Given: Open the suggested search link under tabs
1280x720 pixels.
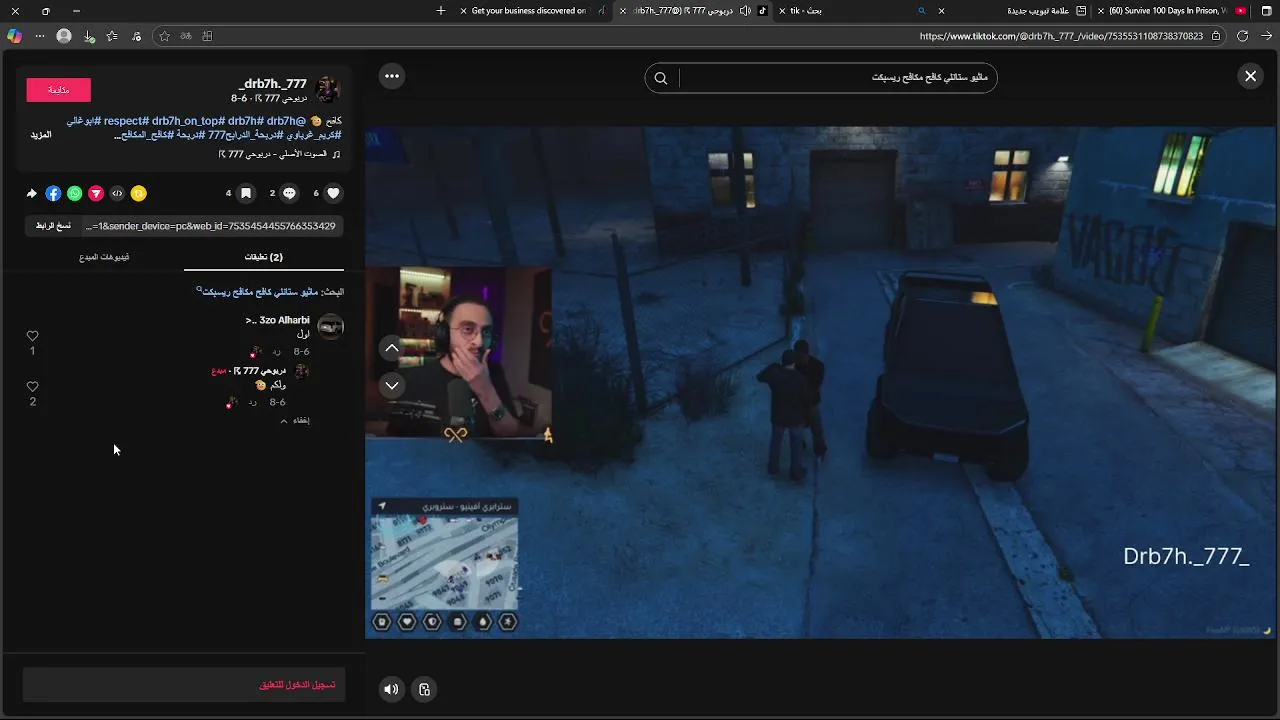Looking at the screenshot, I should coord(259,292).
